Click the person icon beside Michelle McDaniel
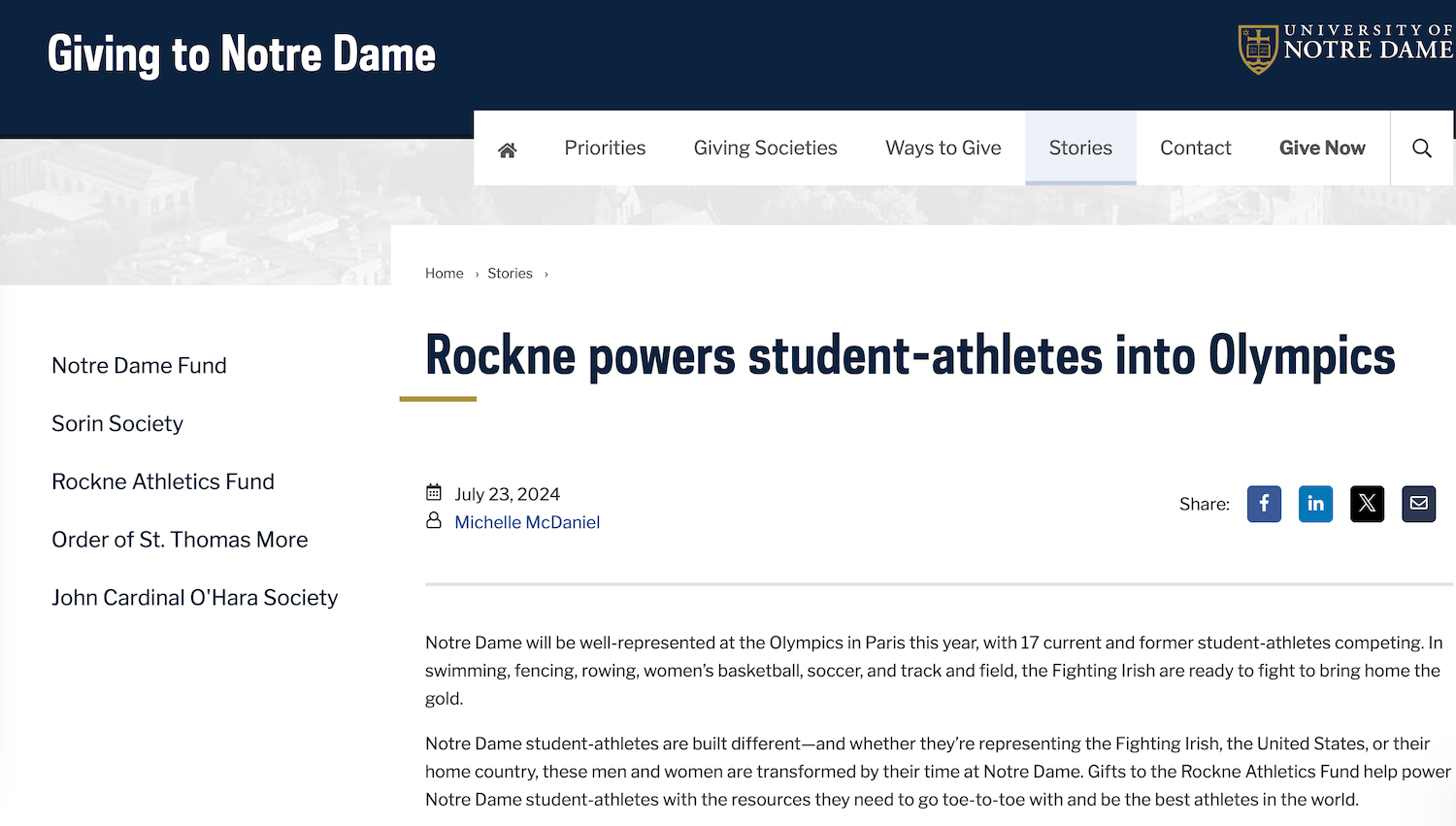The width and height of the screenshot is (1456, 826). (434, 520)
